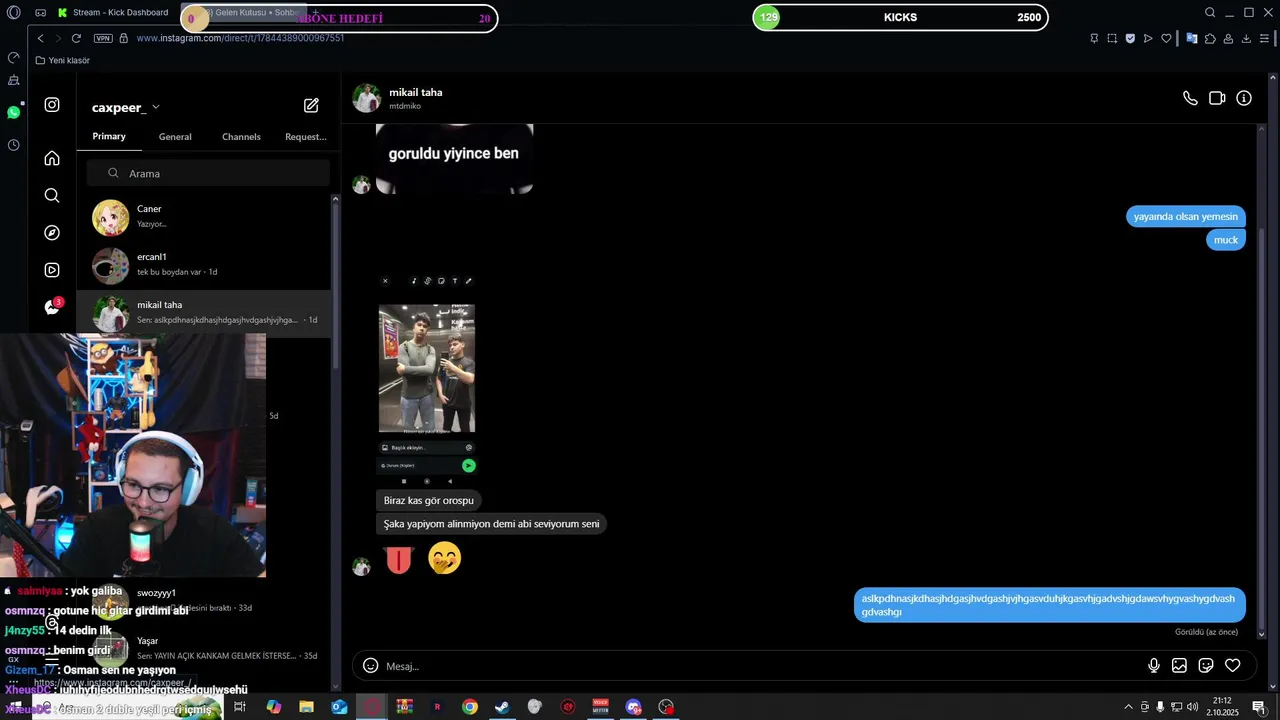This screenshot has height=720, width=1280.
Task: Open Steam from the taskbar
Action: 502,707
